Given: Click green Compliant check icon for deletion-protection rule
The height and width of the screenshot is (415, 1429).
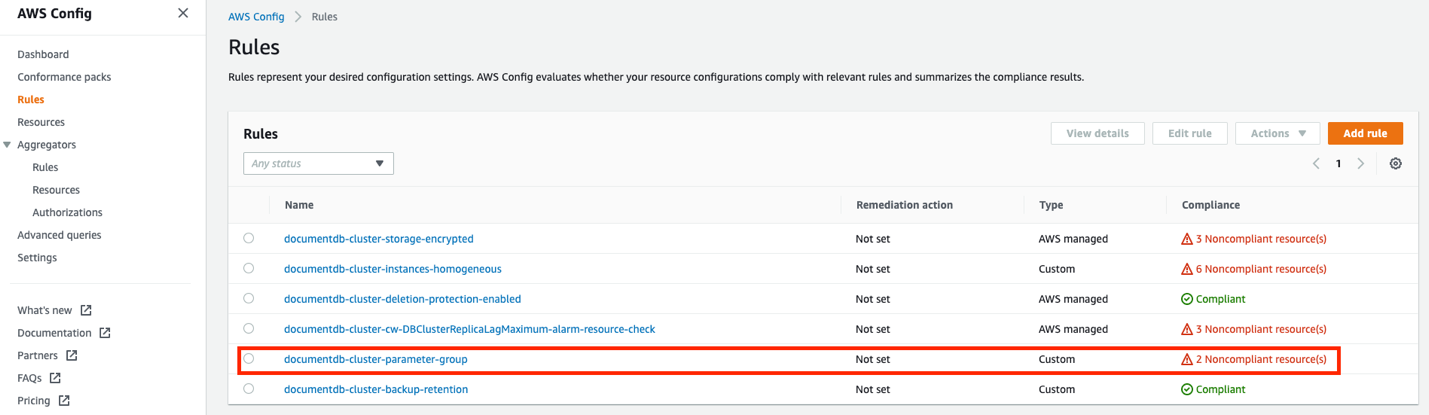Looking at the screenshot, I should tap(1187, 299).
